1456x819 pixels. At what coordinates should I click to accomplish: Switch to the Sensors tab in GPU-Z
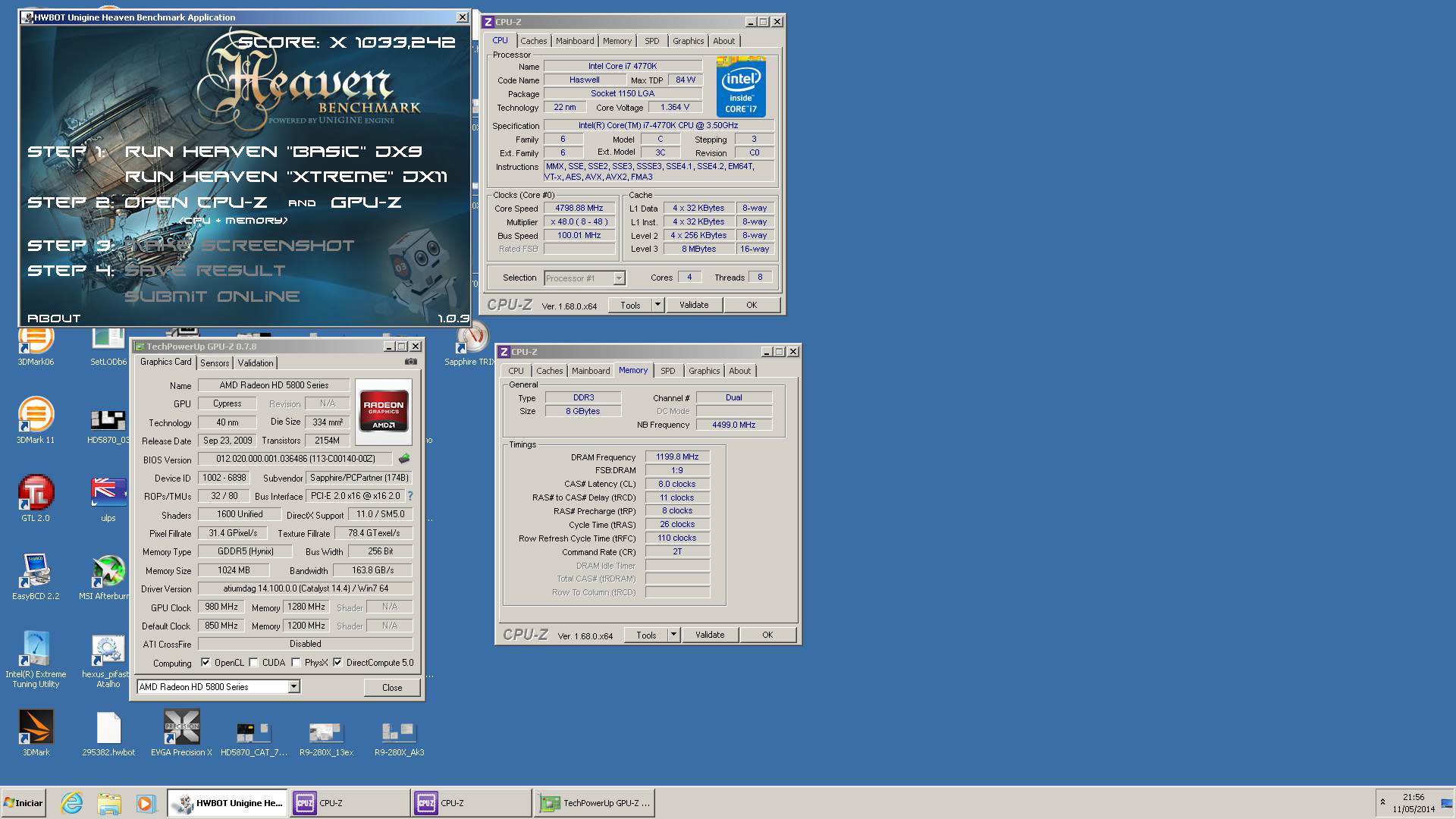click(215, 363)
